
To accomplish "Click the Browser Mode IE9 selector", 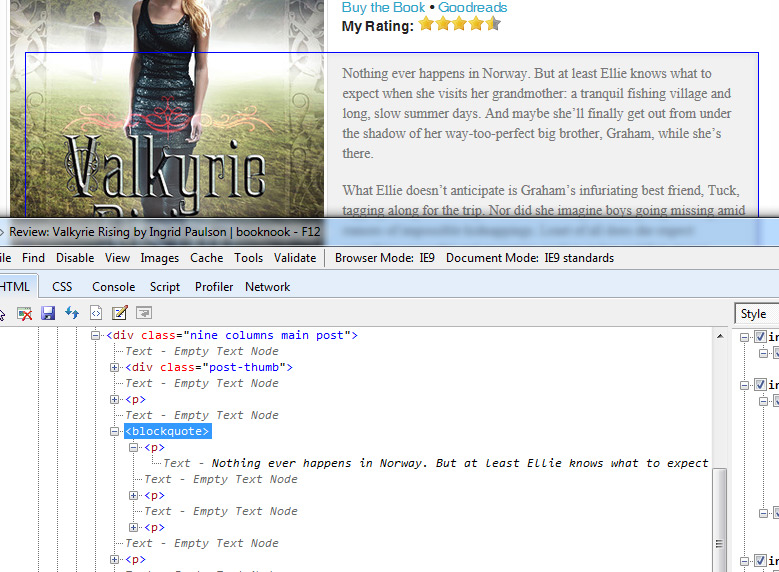I will tap(385, 257).
